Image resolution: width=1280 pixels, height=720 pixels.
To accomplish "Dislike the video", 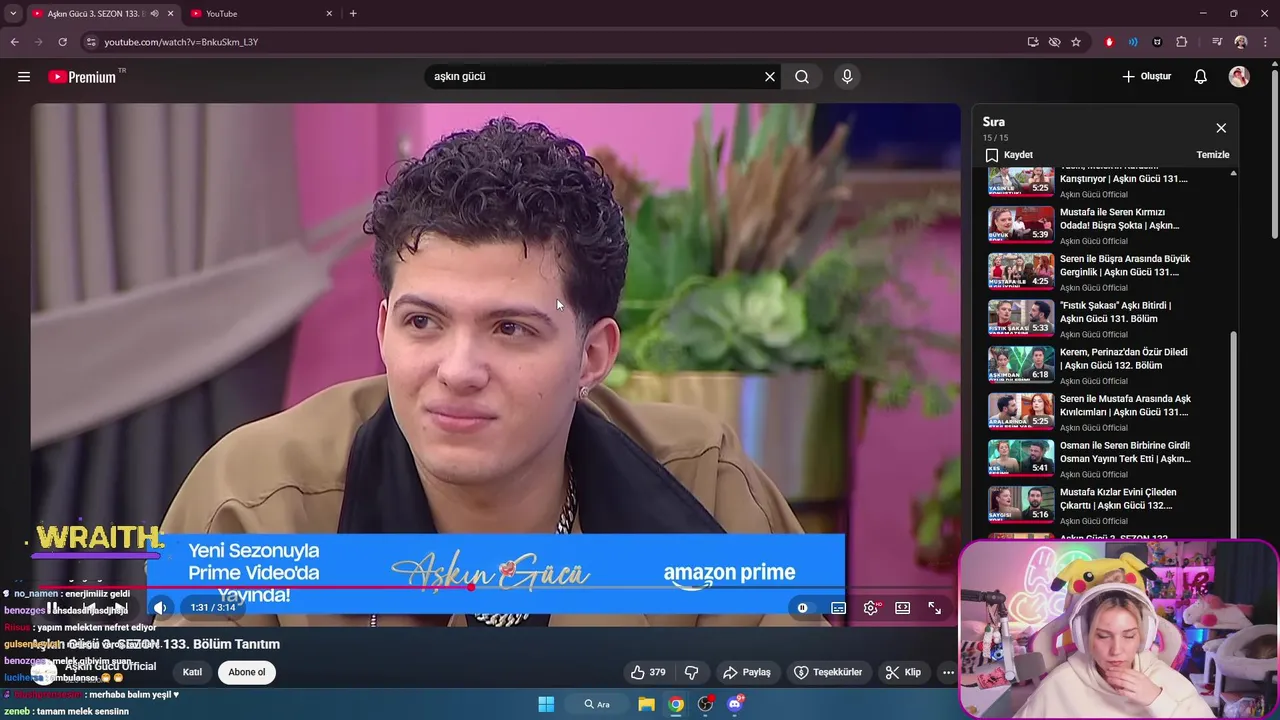I will (691, 673).
